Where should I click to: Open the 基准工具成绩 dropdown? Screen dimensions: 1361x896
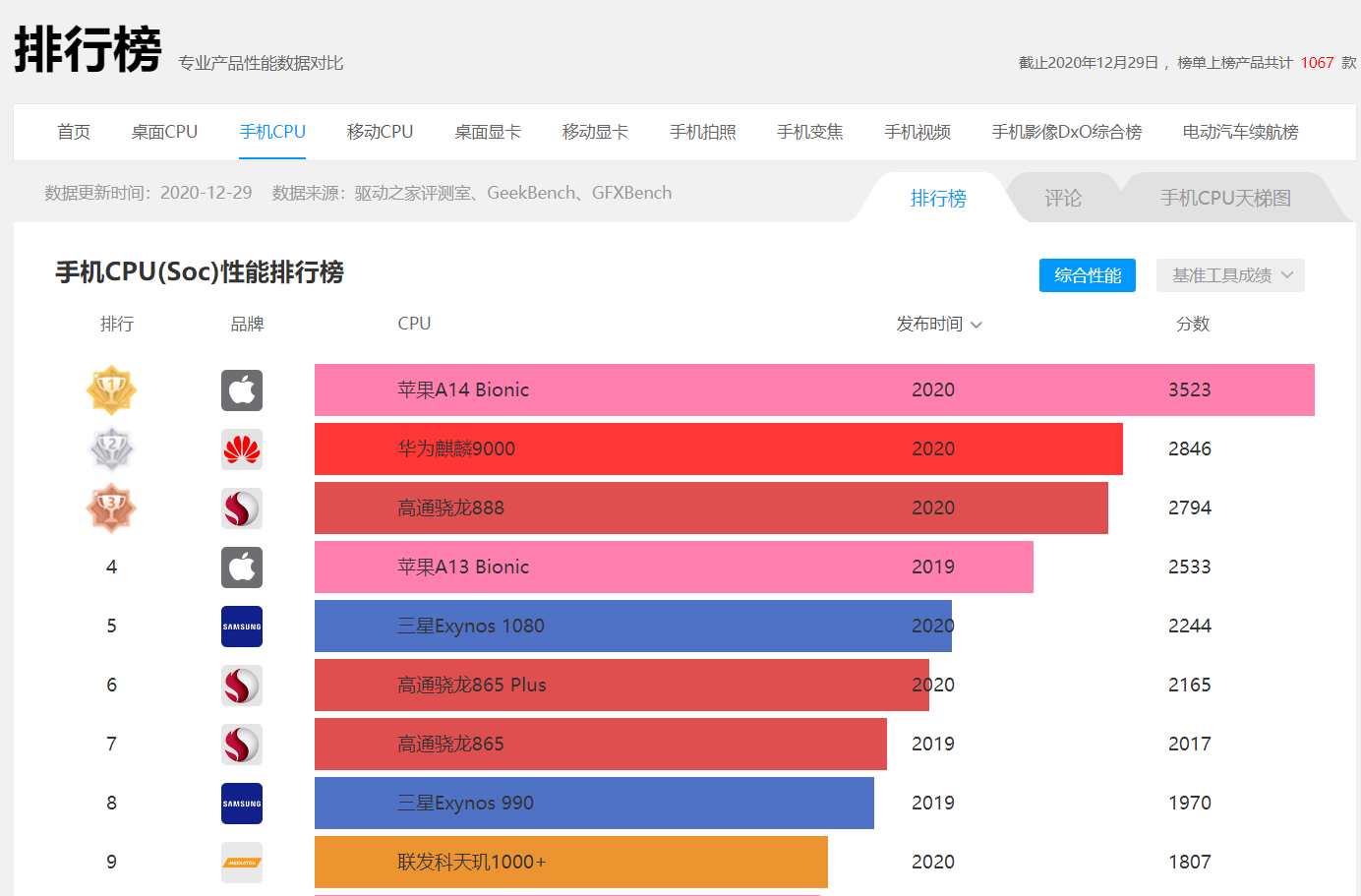pos(1230,275)
